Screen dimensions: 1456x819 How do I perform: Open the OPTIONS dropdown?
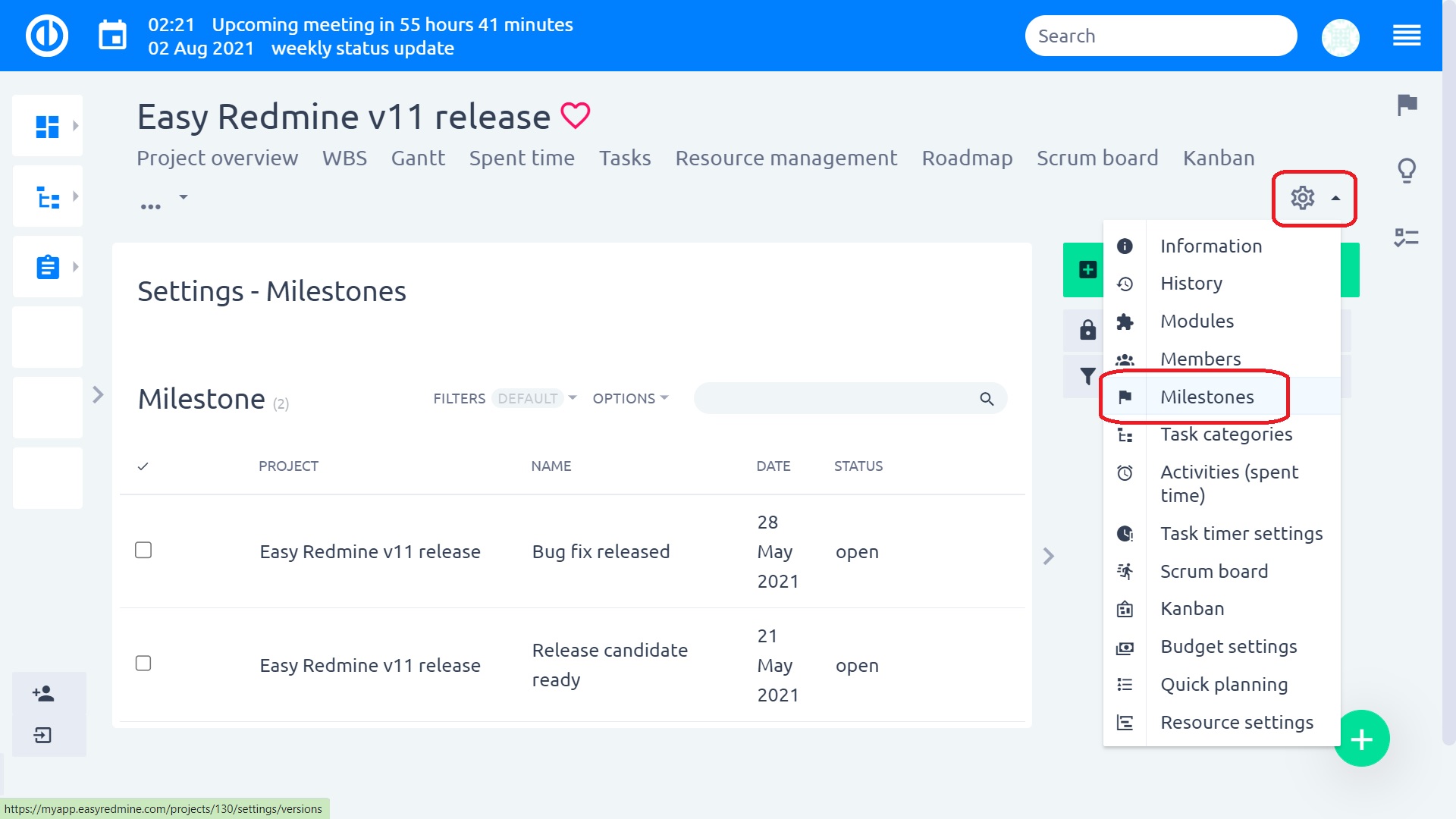[x=630, y=398]
